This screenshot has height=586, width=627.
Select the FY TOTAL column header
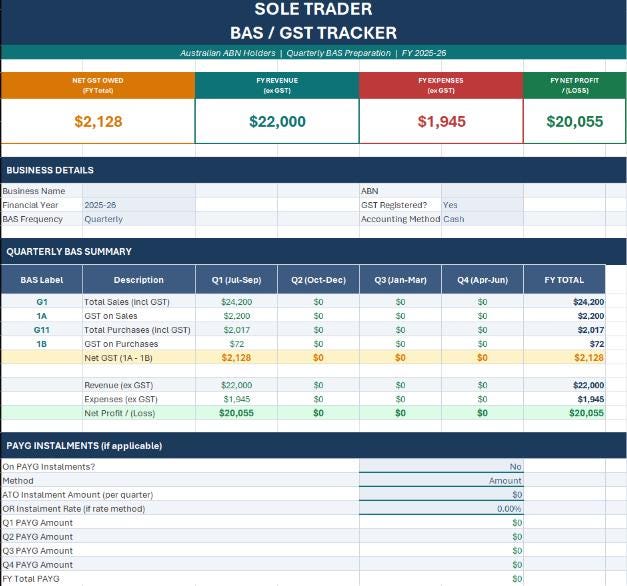pos(564,280)
